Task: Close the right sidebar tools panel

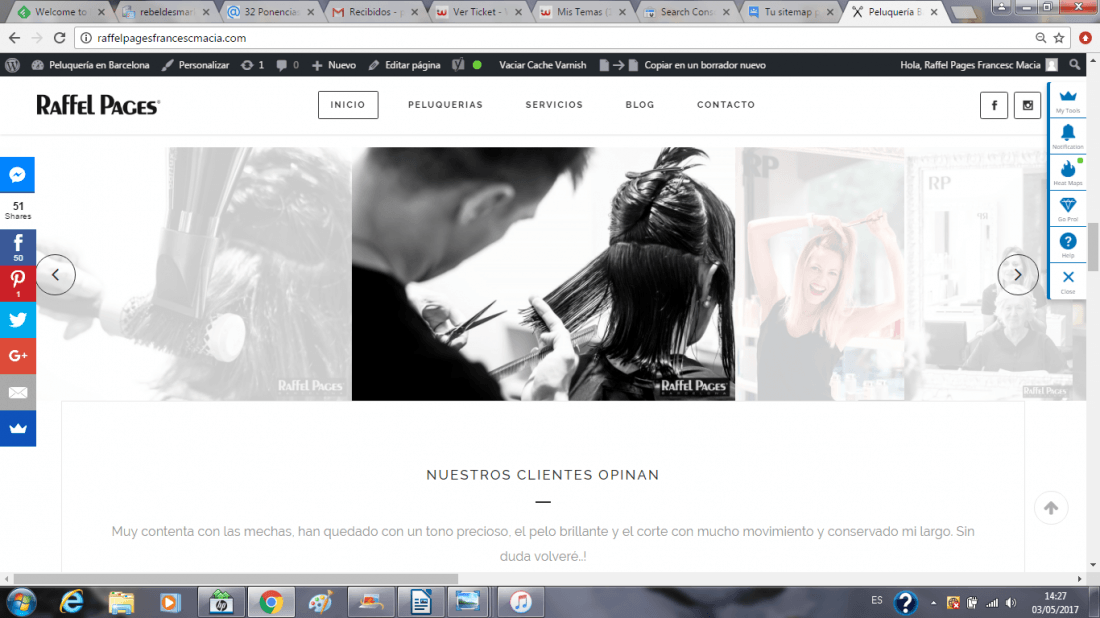Action: click(1068, 281)
